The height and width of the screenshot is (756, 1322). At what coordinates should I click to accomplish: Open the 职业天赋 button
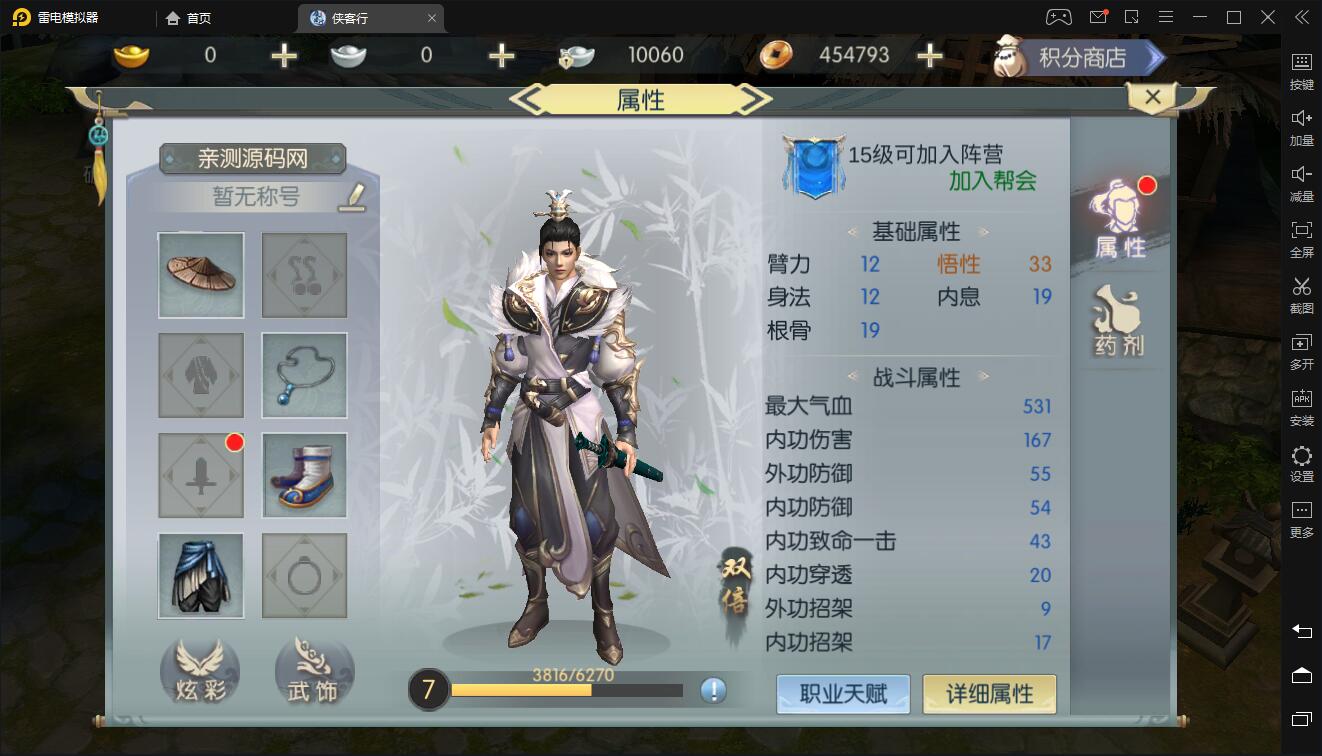tap(843, 694)
